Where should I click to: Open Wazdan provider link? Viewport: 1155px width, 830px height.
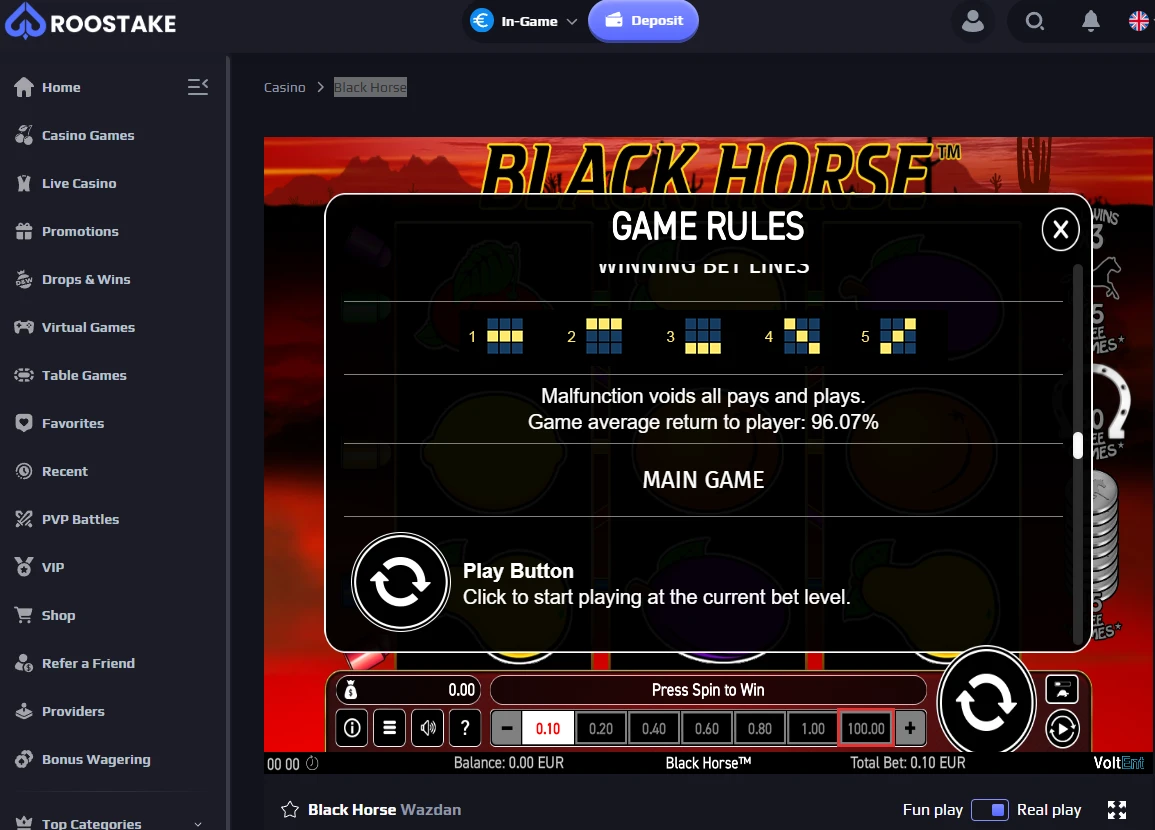431,809
